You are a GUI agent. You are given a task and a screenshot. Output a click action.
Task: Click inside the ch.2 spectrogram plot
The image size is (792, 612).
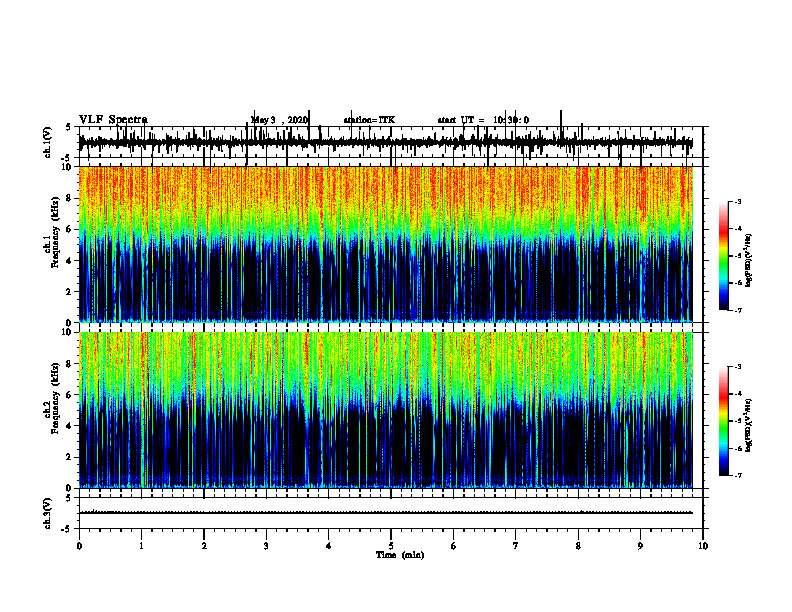386,410
